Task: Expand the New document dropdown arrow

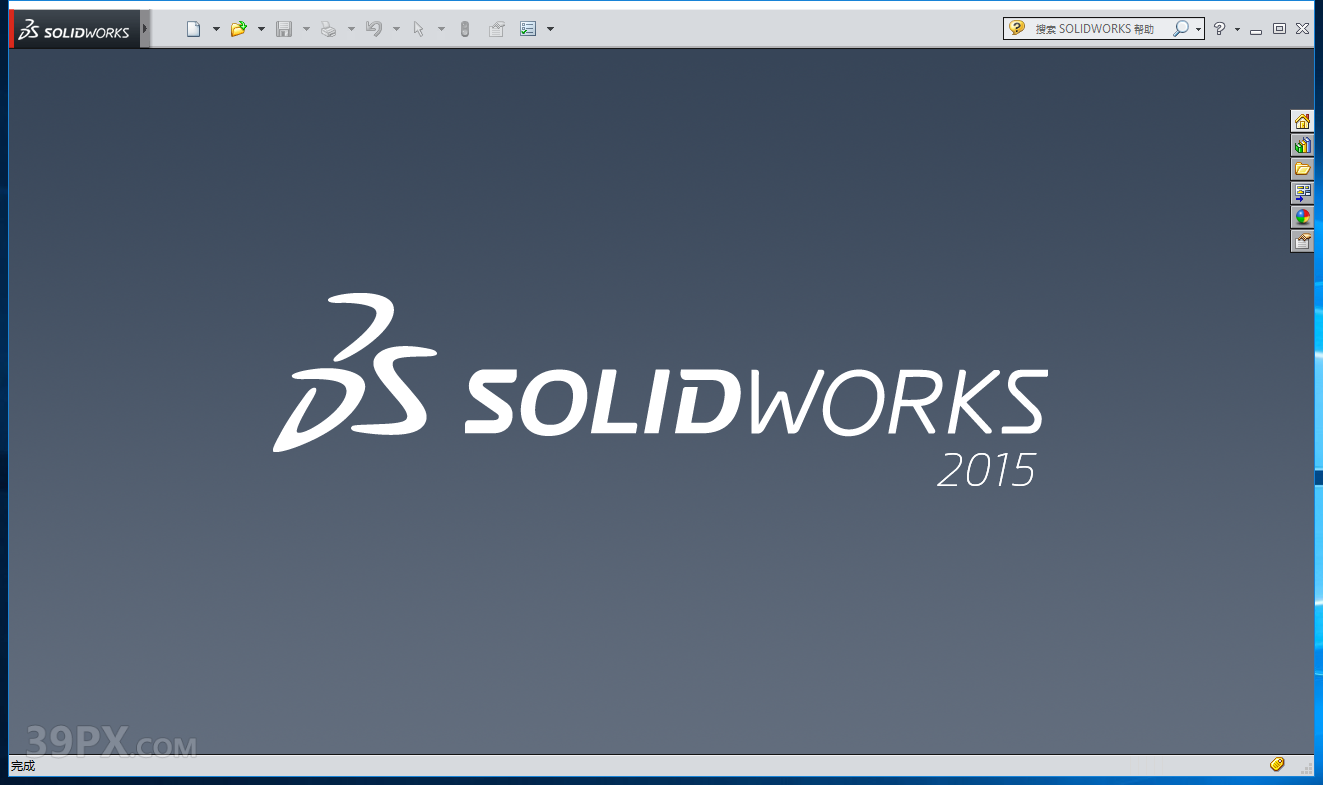Action: [x=216, y=28]
